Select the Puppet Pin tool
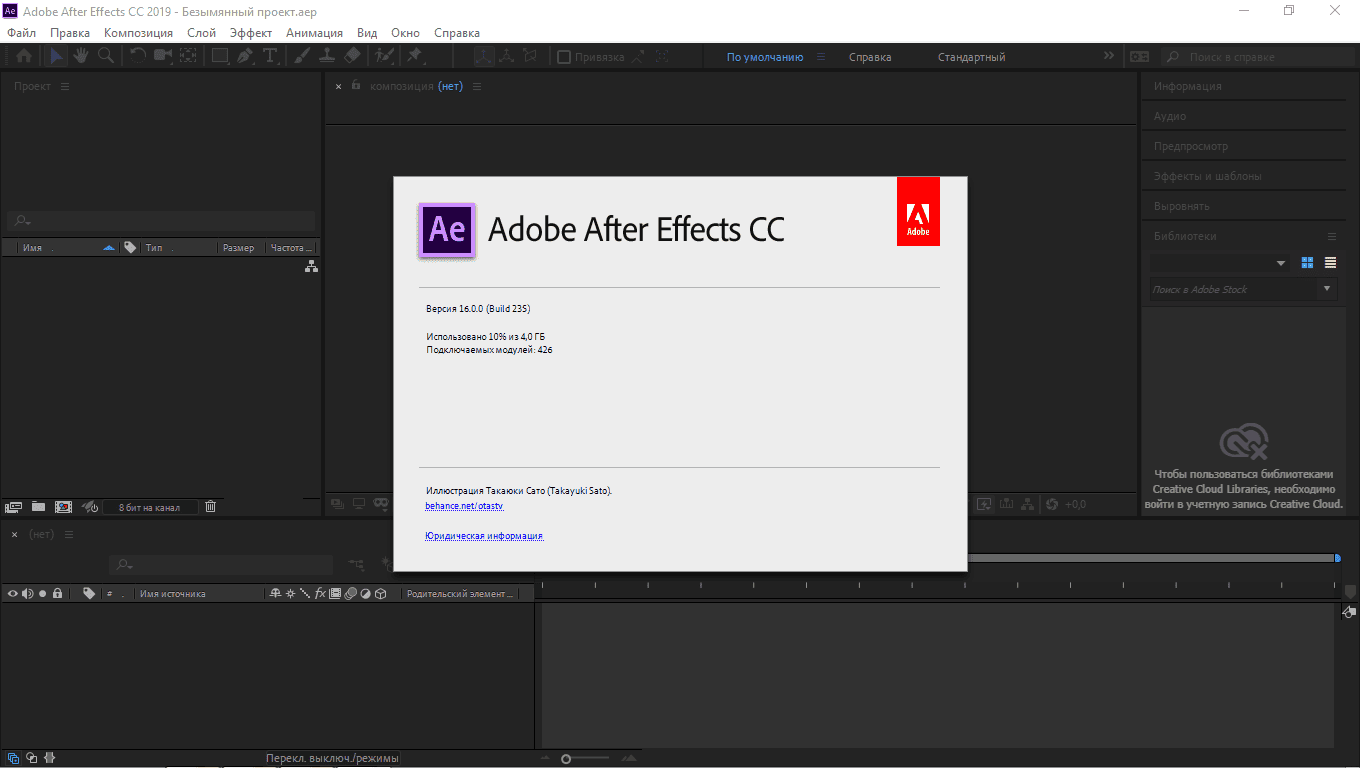Image resolution: width=1360 pixels, height=768 pixels. 414,57
